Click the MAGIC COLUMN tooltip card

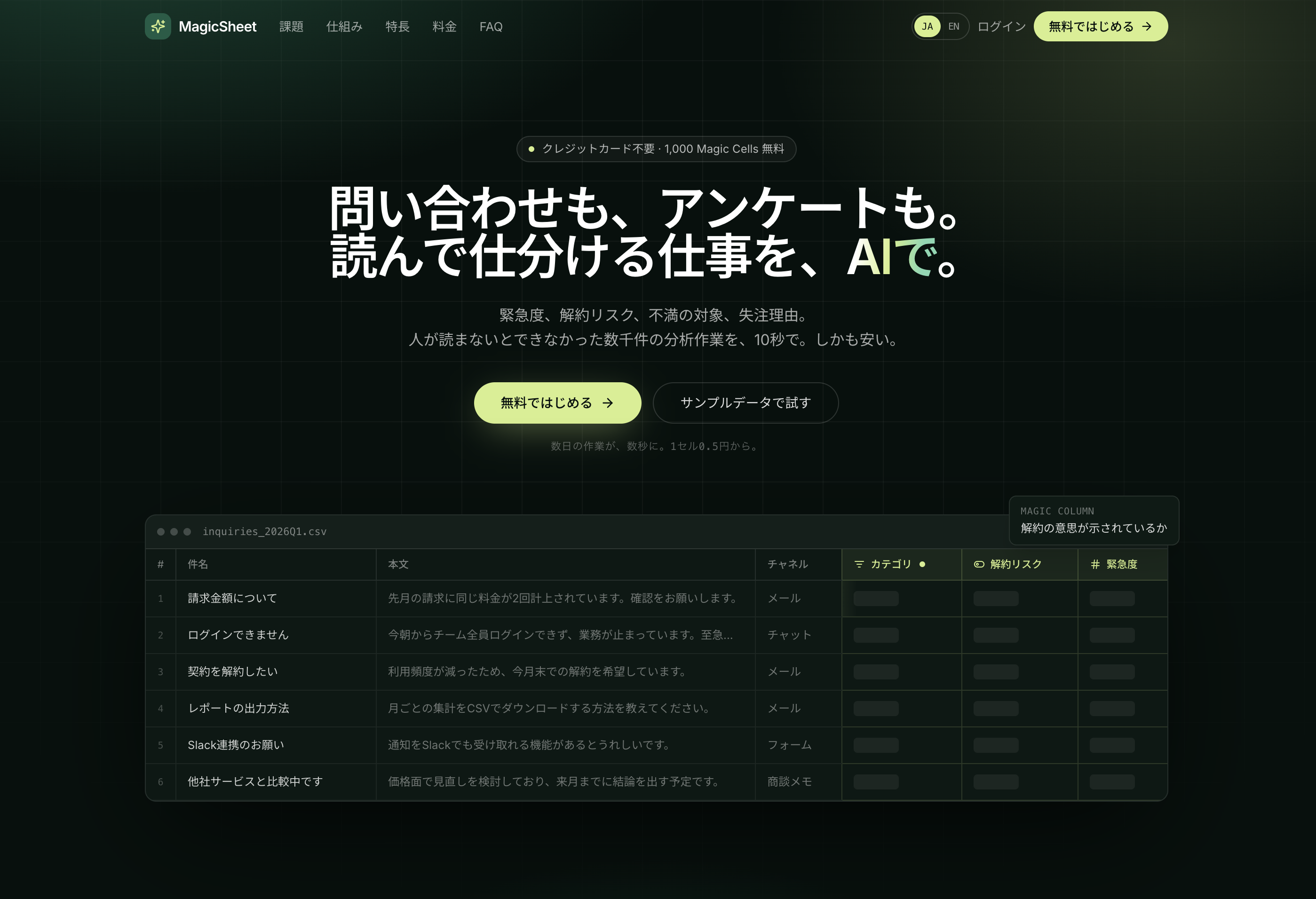[x=1094, y=520]
